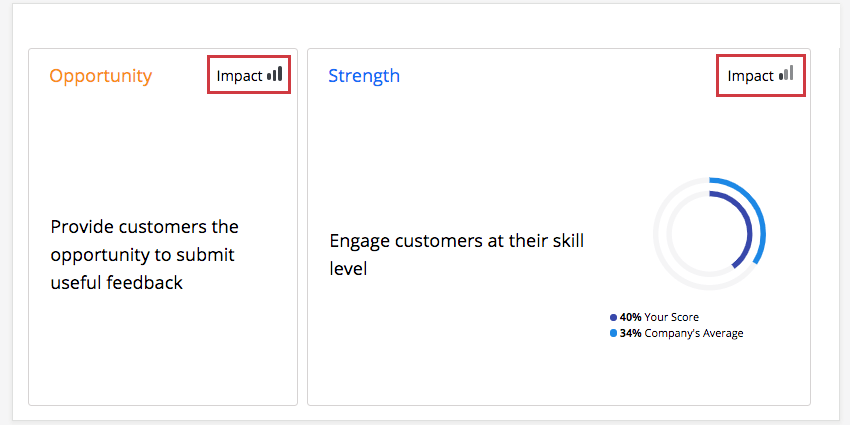Viewport: 850px width, 425px height.
Task: Click the Impact bars icon on Strength card
Action: point(786,74)
